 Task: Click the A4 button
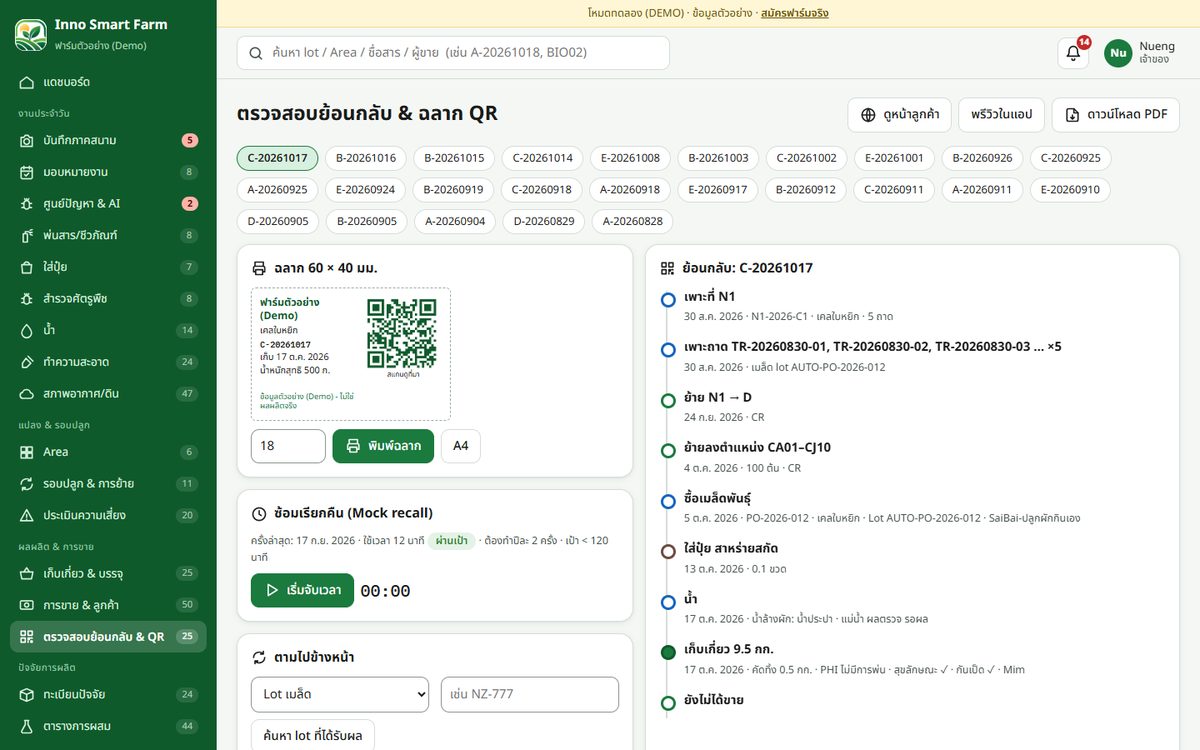pyautogui.click(x=461, y=446)
